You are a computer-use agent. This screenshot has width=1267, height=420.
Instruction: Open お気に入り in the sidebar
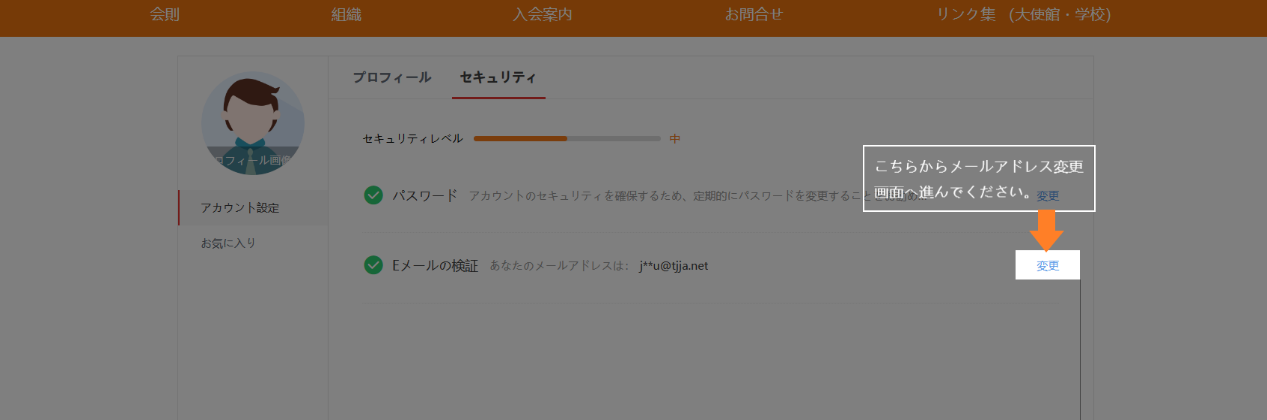(229, 243)
